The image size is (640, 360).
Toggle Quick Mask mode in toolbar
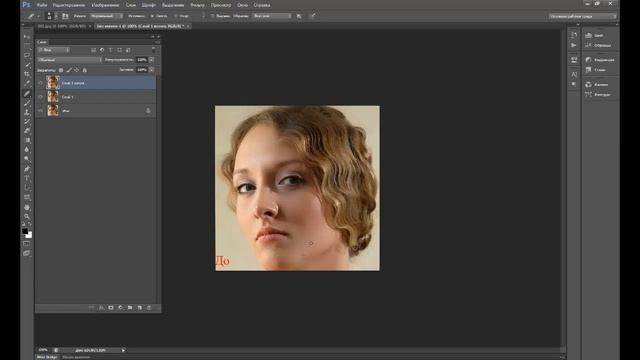27,244
